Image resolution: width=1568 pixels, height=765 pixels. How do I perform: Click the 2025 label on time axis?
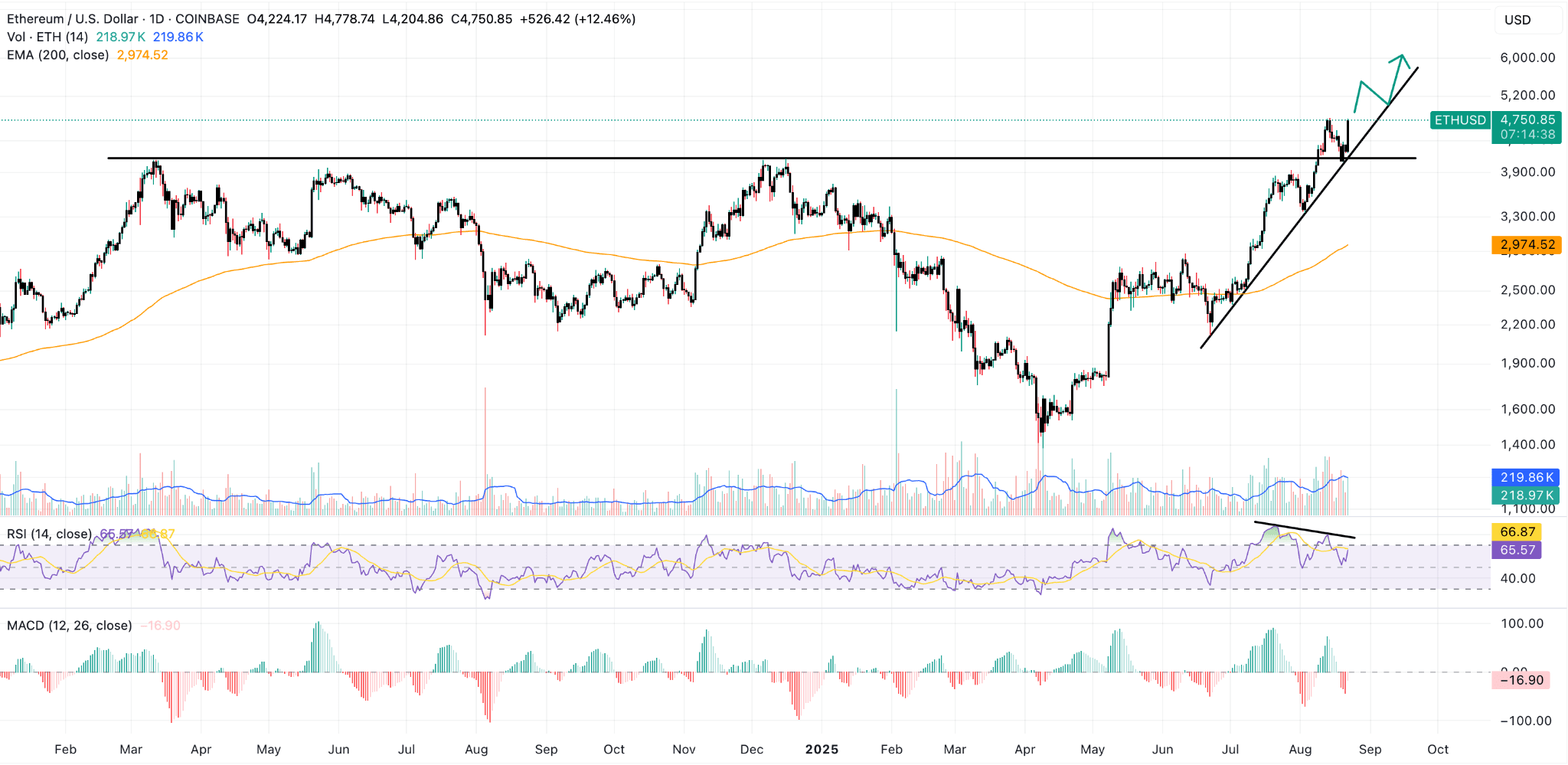tap(822, 750)
